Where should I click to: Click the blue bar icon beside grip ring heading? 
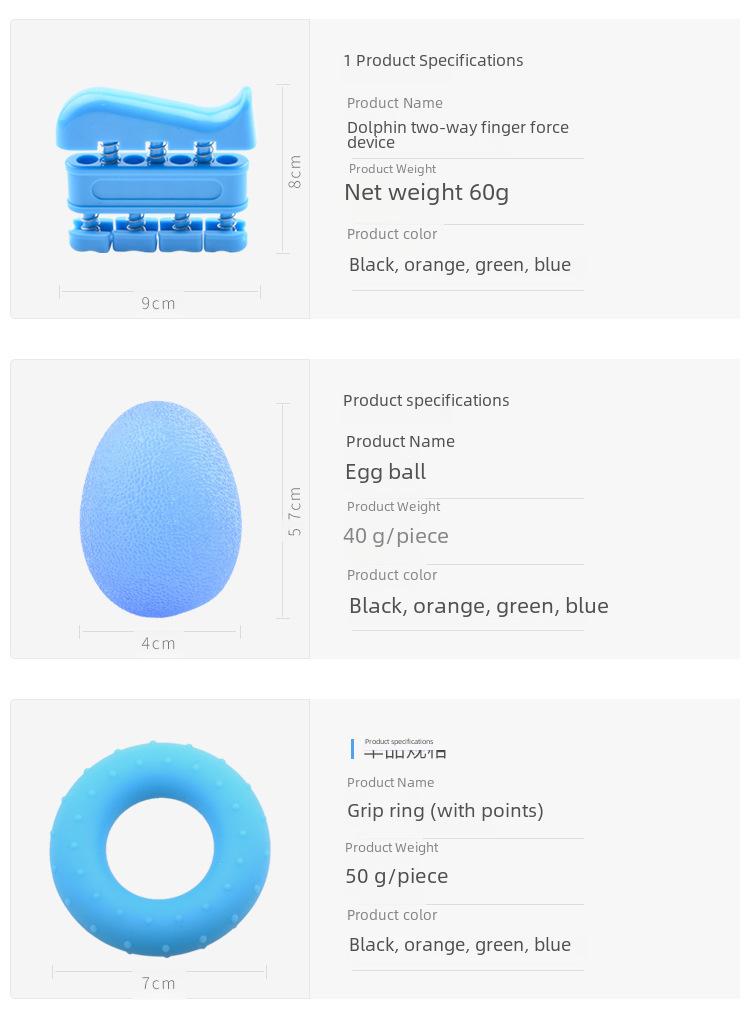pos(352,749)
